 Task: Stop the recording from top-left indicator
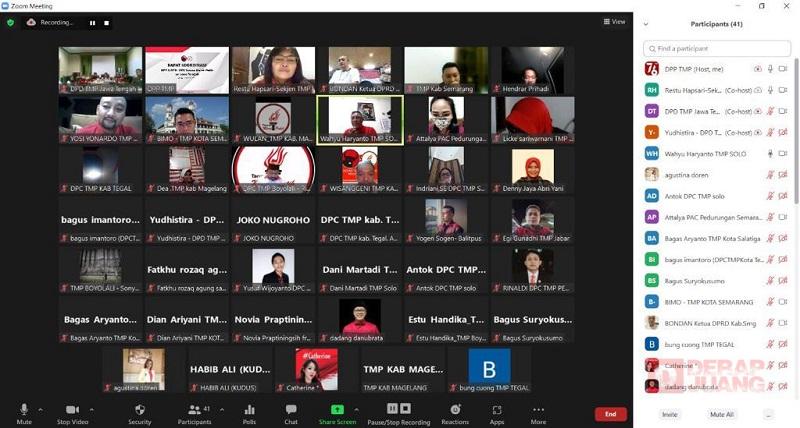pos(106,23)
